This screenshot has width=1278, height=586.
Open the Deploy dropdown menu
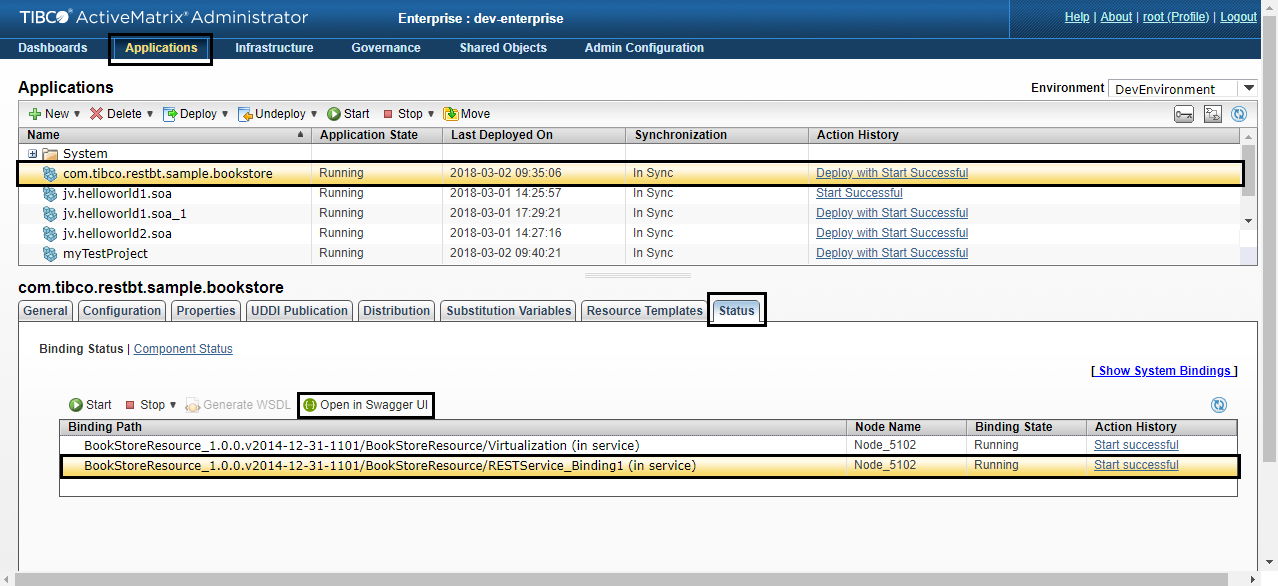225,114
